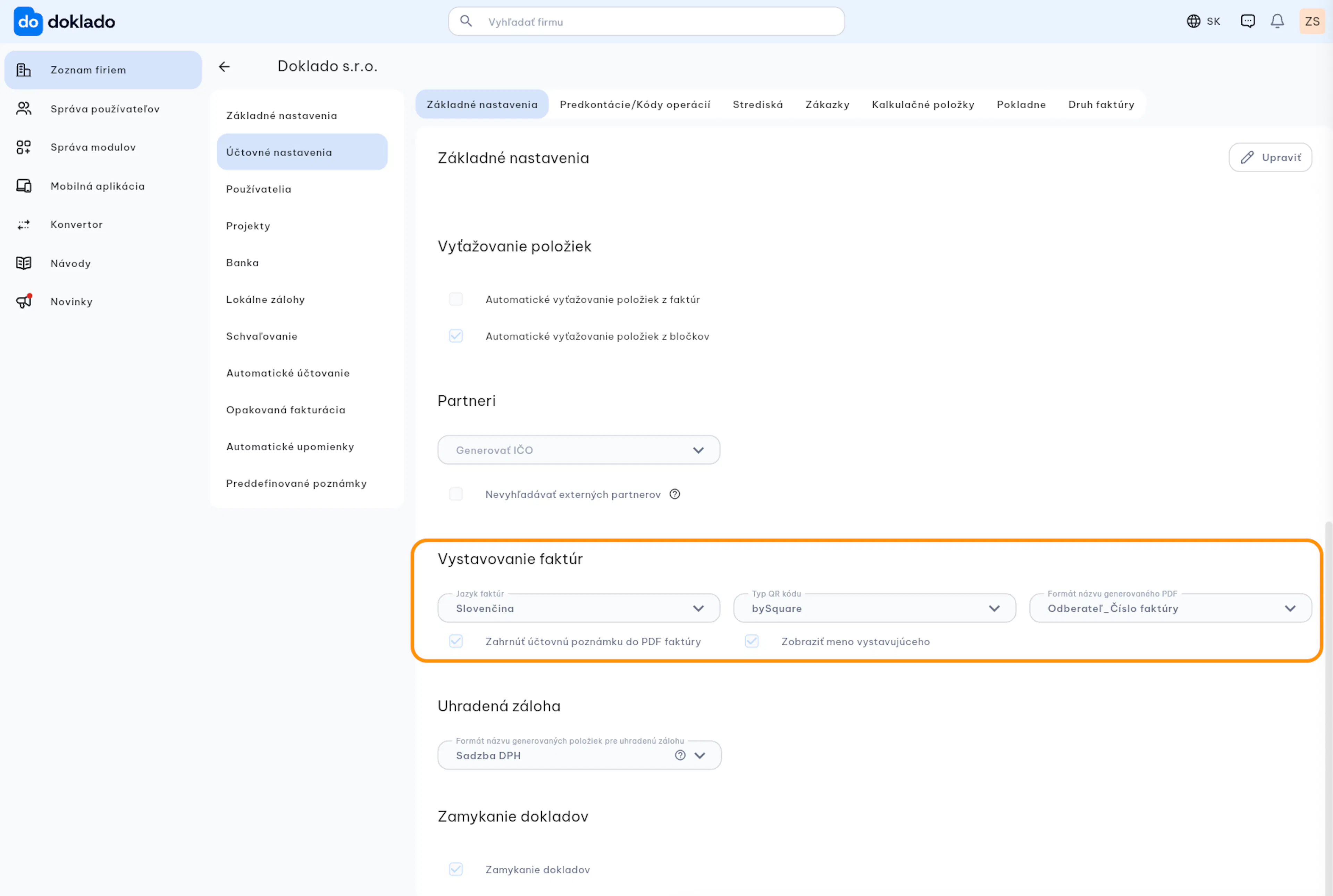The height and width of the screenshot is (896, 1333).
Task: Select Lokálne zálohy in company menu
Action: 302,300
